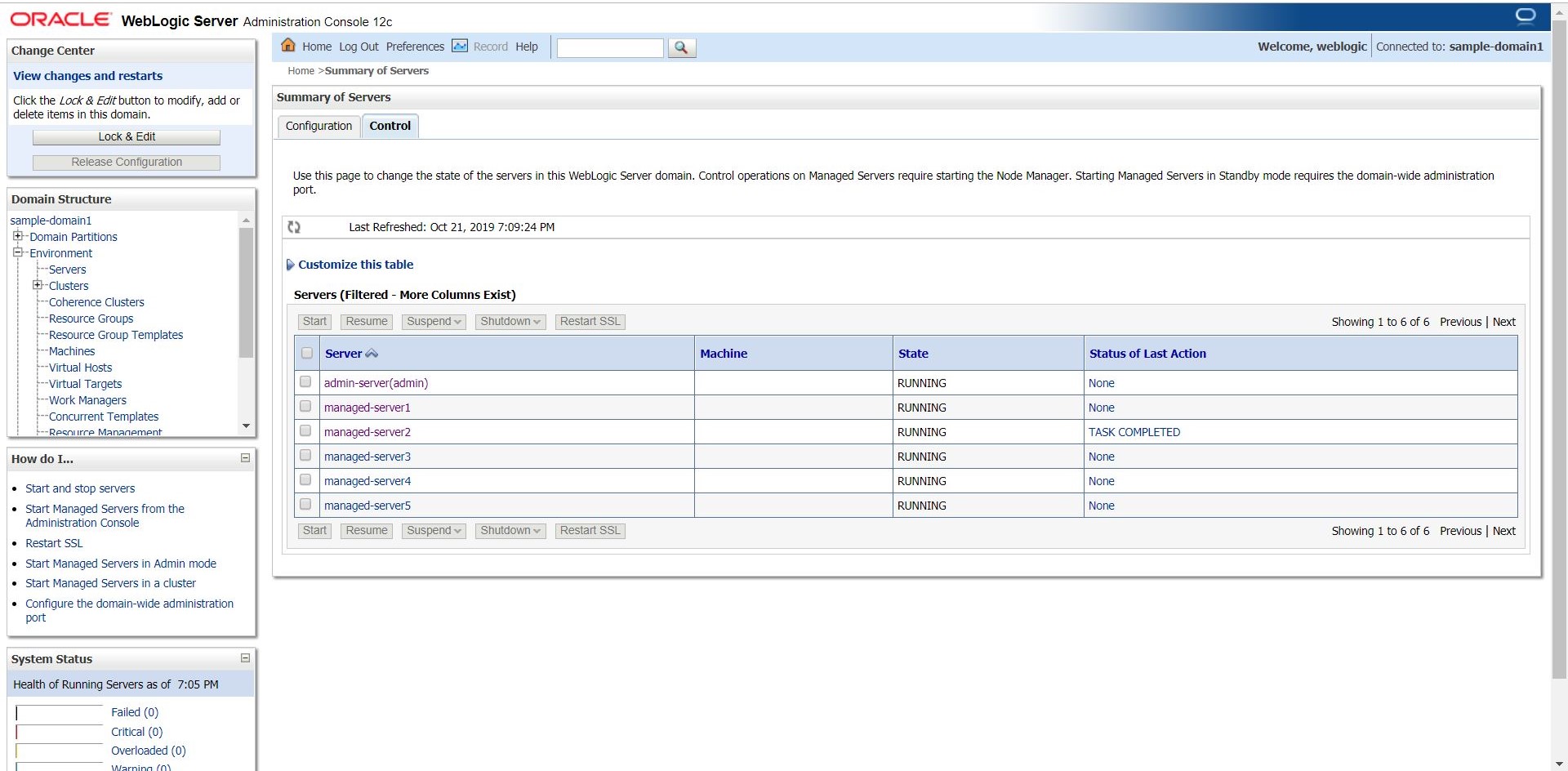Screen dimensions: 1568x771
Task: Switch to the Configuration tab
Action: [x=318, y=126]
